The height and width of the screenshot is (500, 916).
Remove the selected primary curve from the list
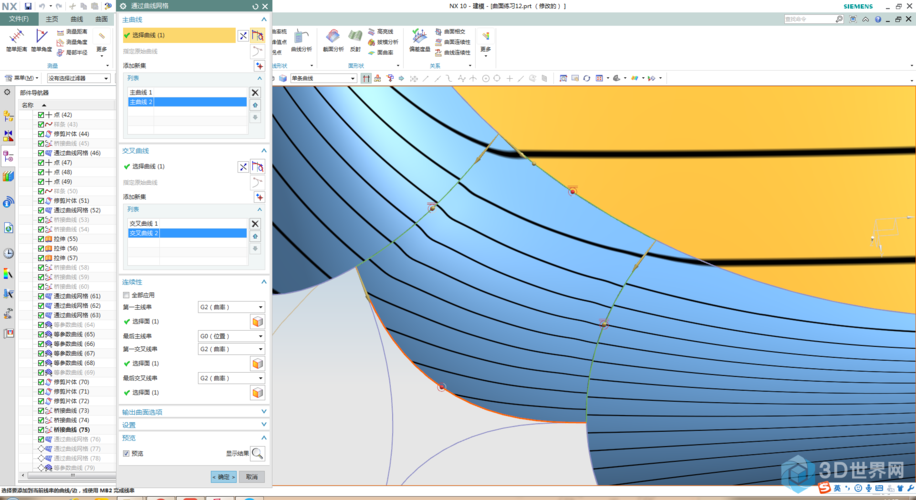[255, 92]
